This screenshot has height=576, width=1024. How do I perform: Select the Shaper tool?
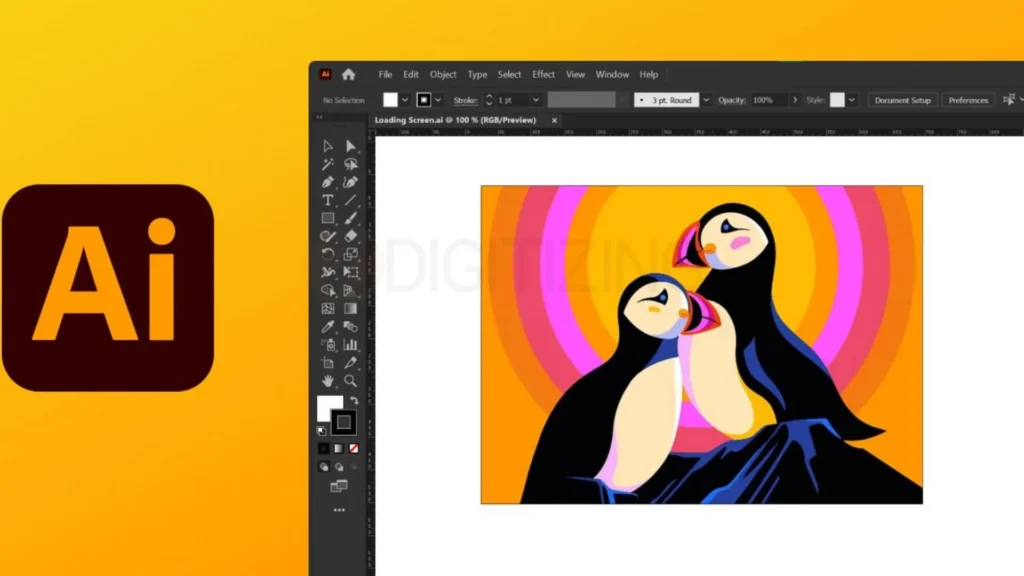click(x=328, y=236)
